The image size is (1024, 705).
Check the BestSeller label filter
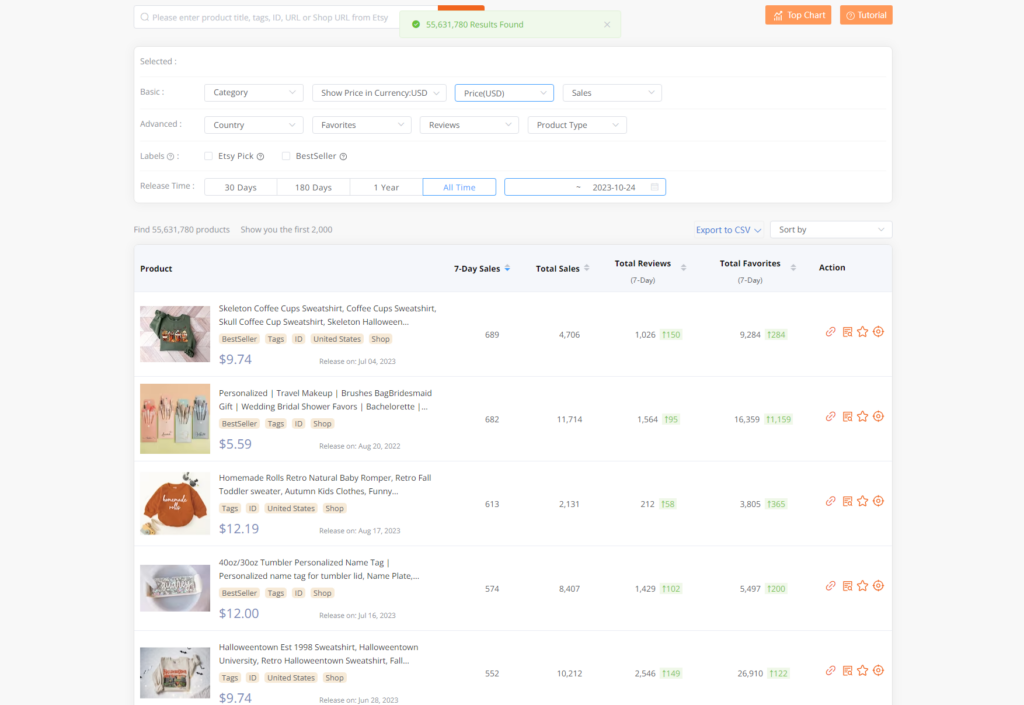pyautogui.click(x=286, y=156)
